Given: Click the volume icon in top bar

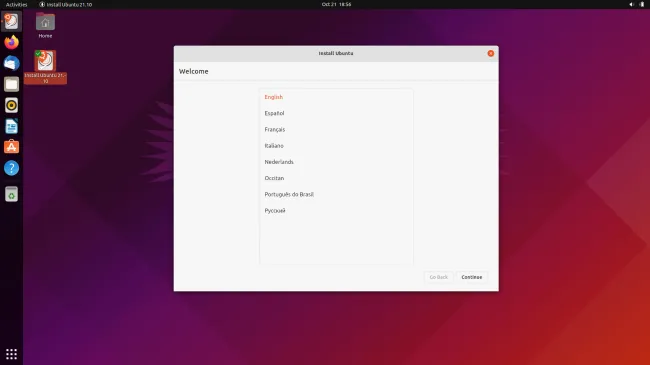Looking at the screenshot, I should tap(631, 4).
